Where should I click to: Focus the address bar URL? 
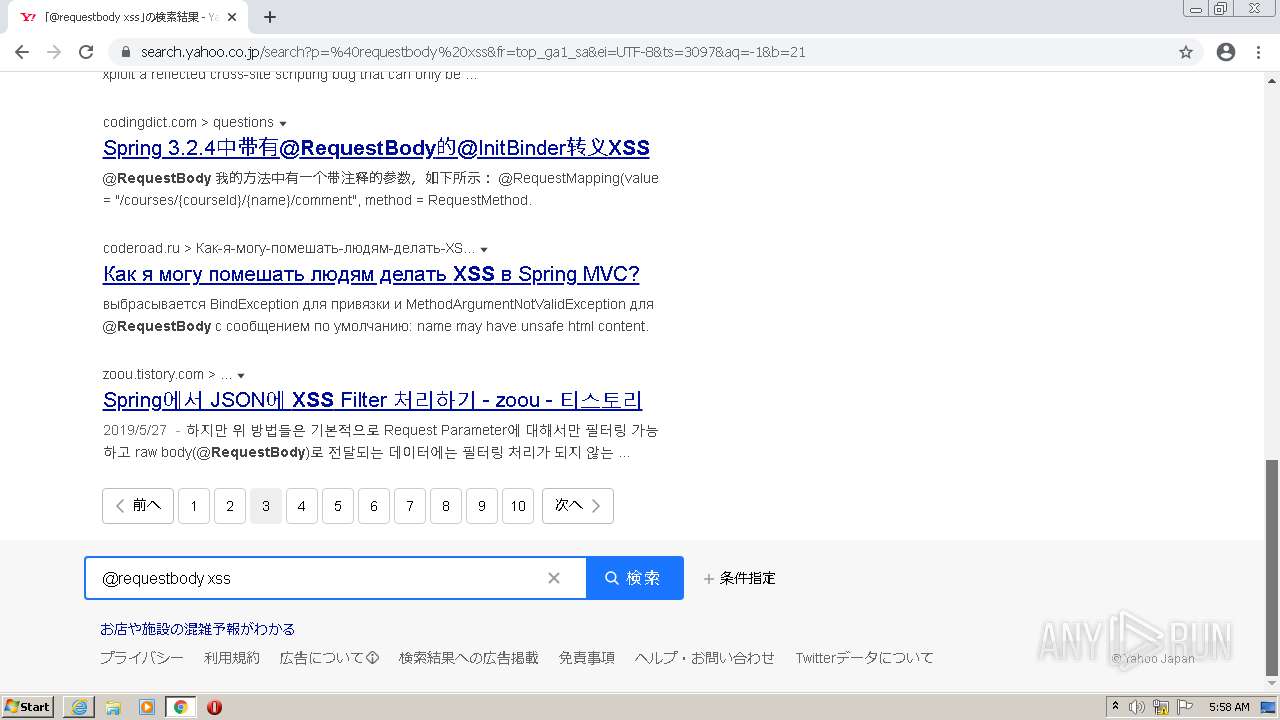(x=640, y=52)
